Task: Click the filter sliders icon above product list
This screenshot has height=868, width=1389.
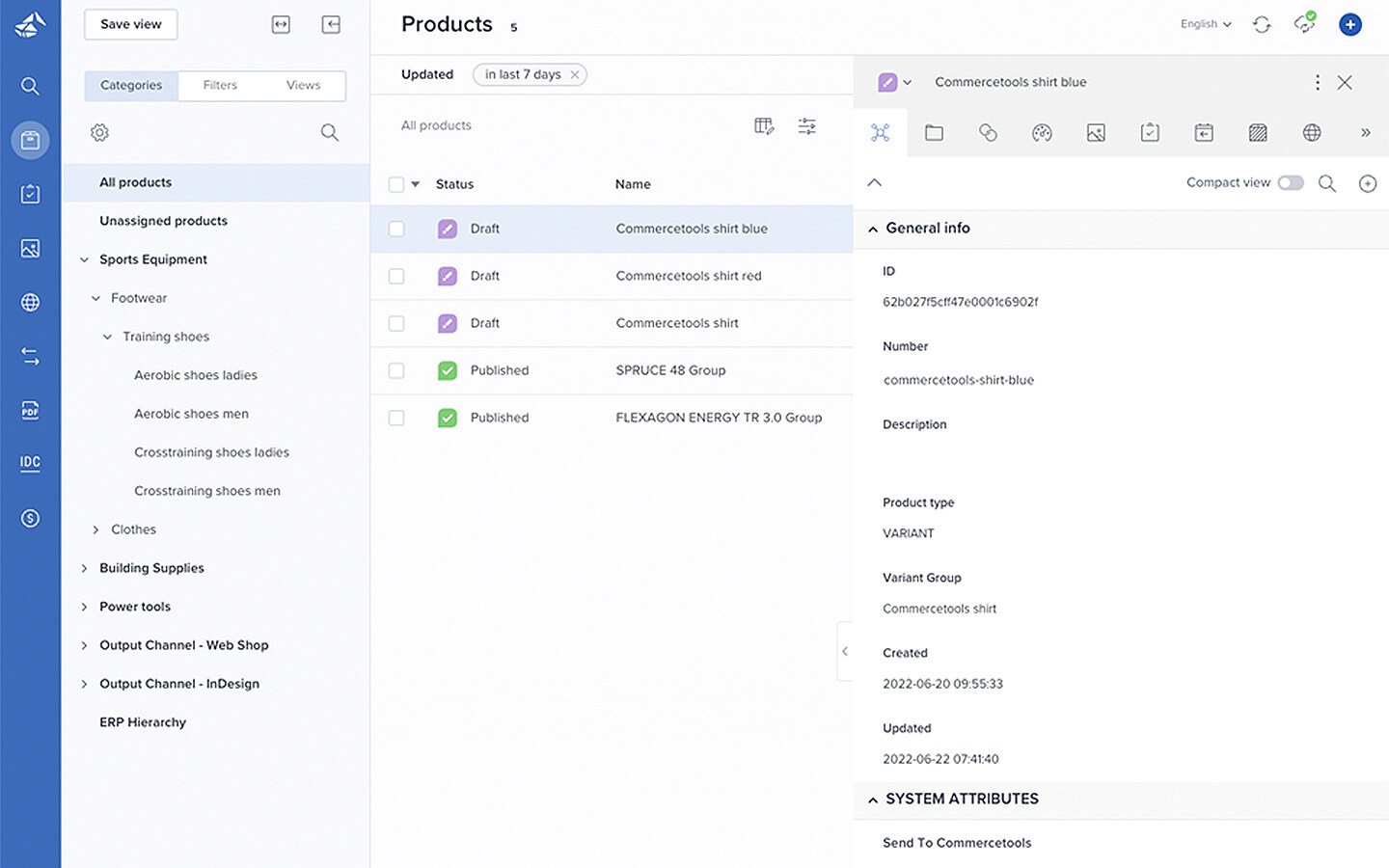Action: coord(807,126)
